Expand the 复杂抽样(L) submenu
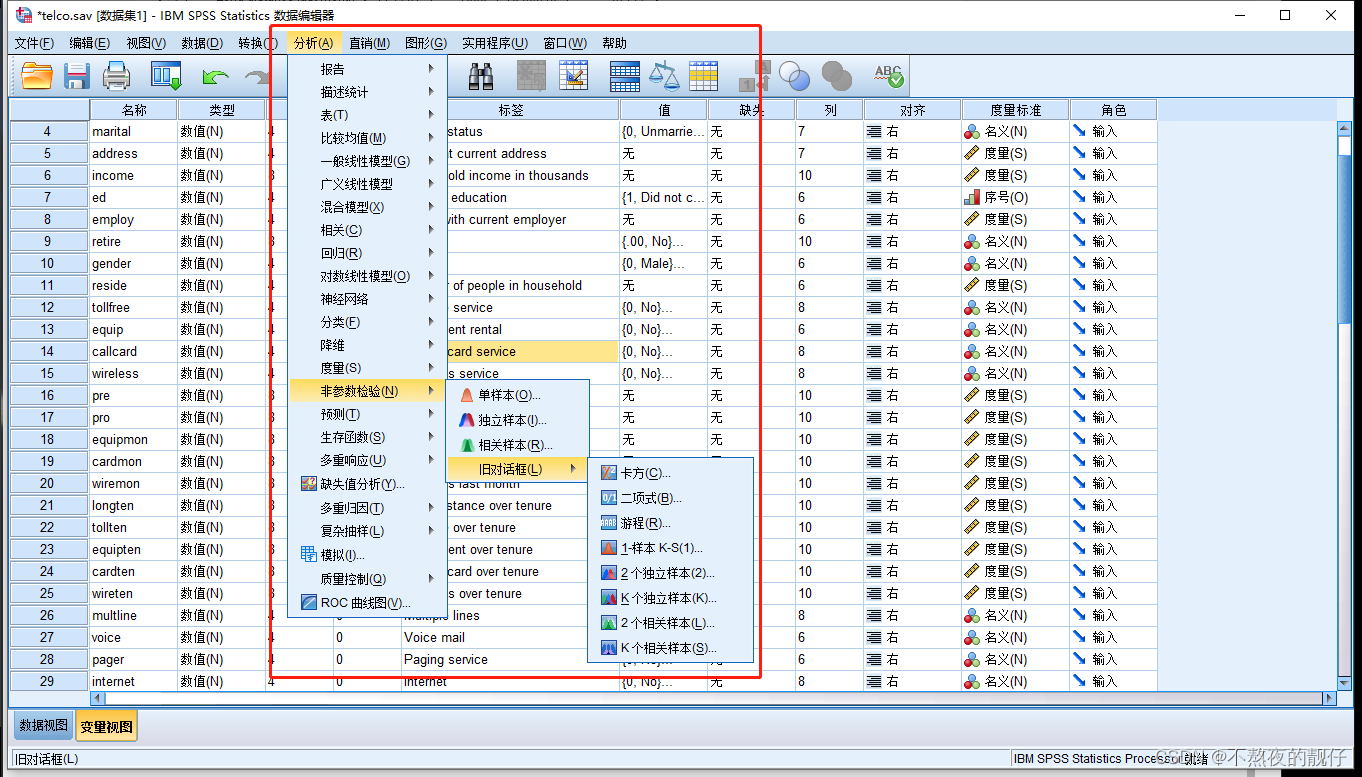Viewport: 1362px width, 777px height. coord(367,531)
